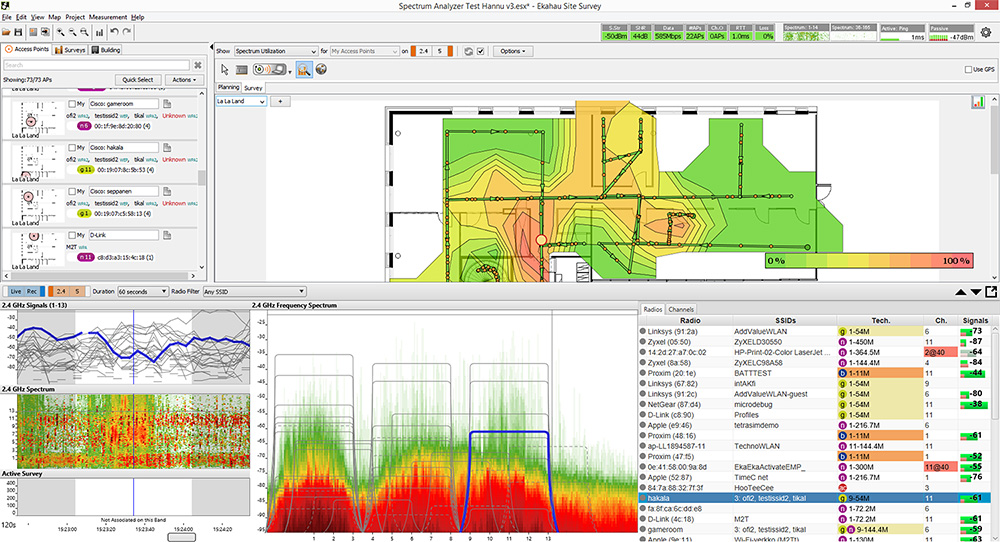Click the up triangle above radio list
Image resolution: width=1000 pixels, height=542 pixels.
click(x=960, y=292)
